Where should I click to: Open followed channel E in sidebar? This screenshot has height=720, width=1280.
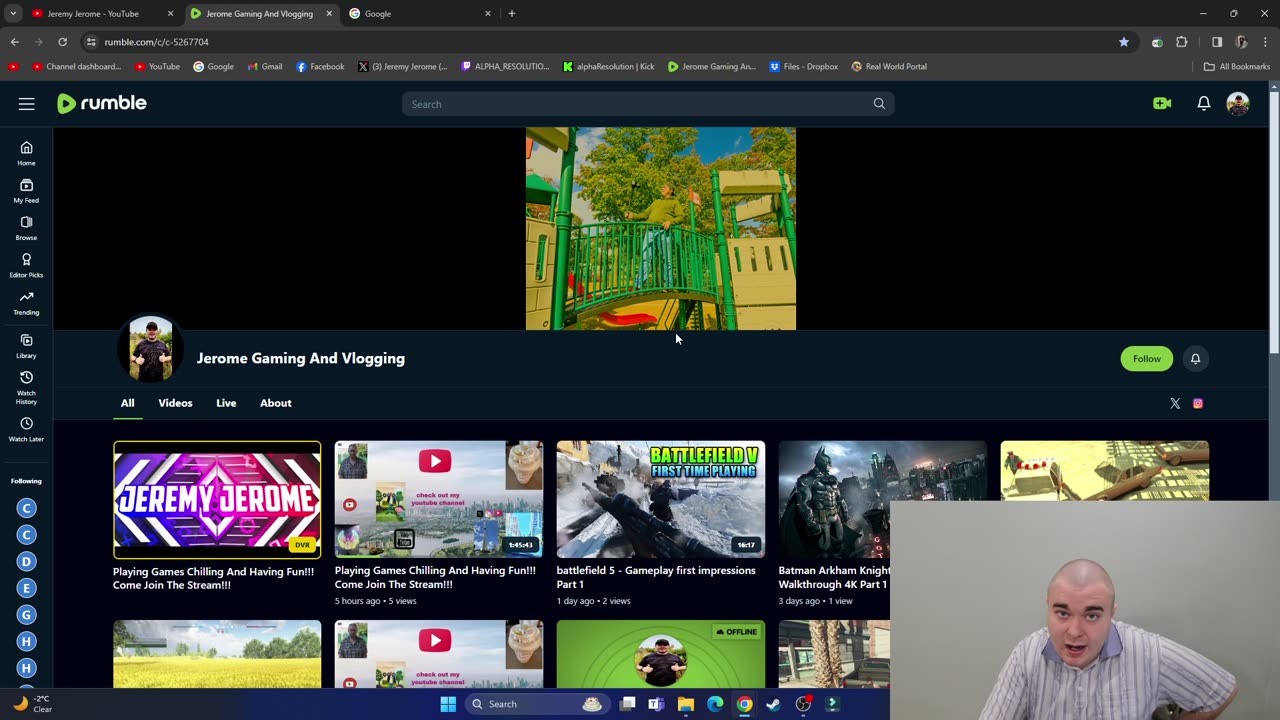click(x=27, y=588)
